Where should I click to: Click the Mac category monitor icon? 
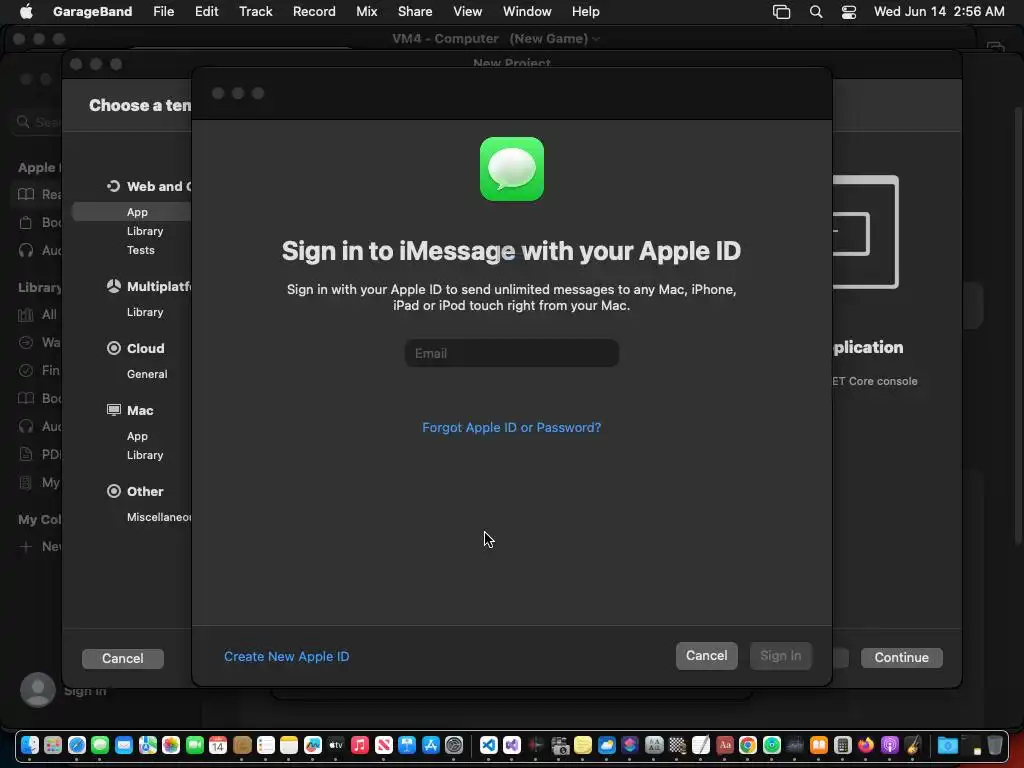pos(114,410)
